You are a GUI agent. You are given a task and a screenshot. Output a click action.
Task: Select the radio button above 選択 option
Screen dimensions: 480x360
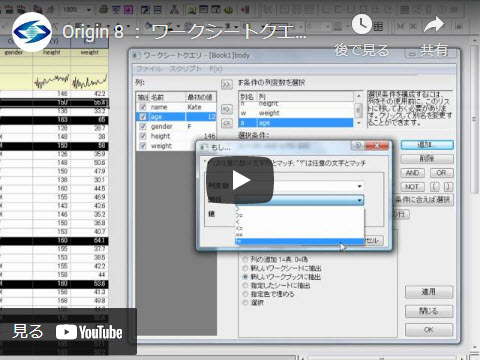tap(245, 294)
